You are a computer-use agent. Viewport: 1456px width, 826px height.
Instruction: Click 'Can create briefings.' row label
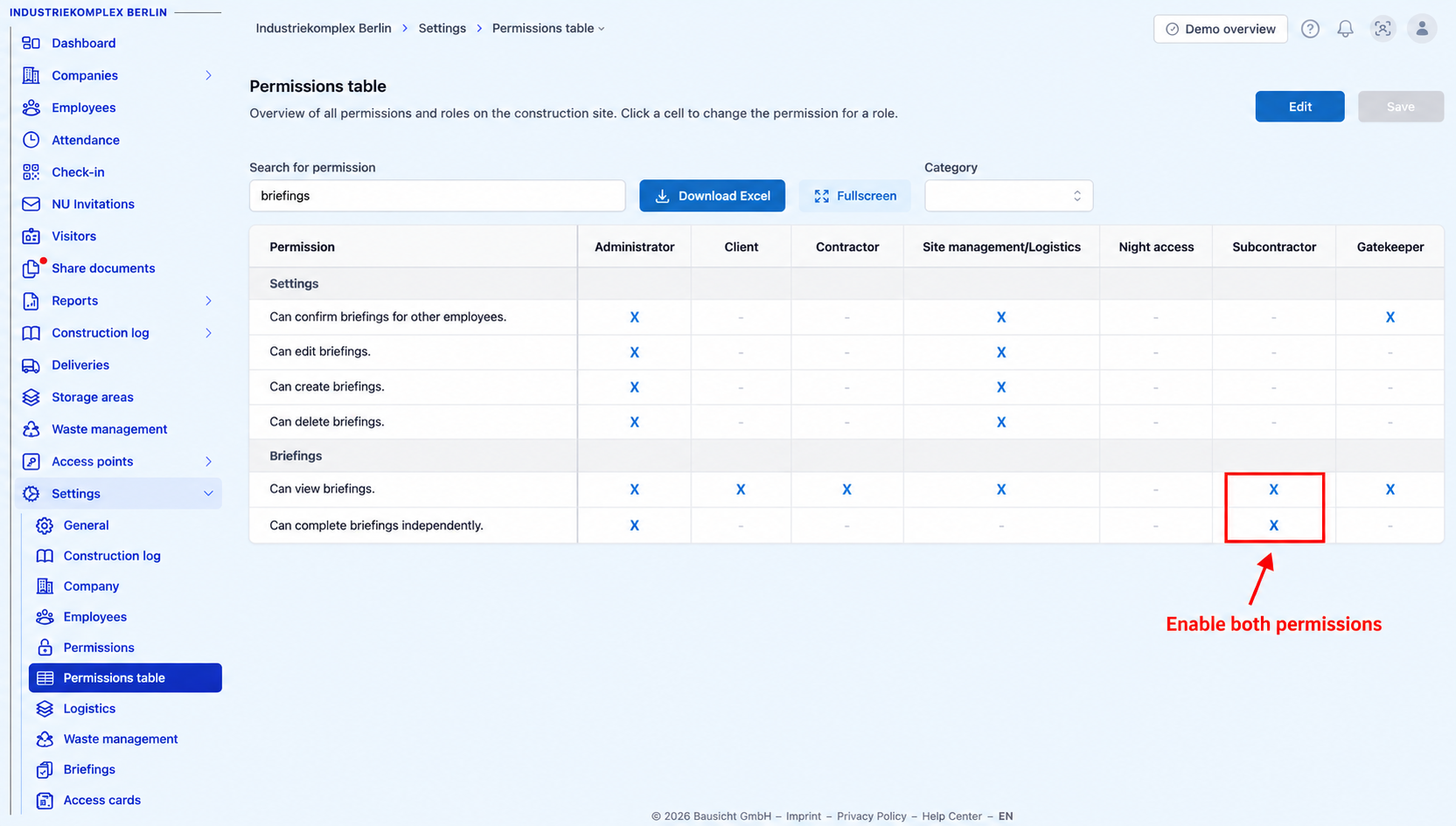(x=327, y=386)
